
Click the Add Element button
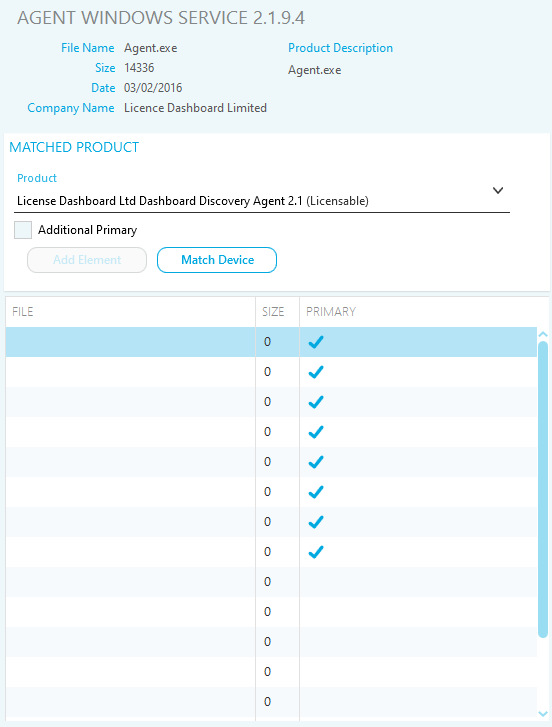[87, 260]
